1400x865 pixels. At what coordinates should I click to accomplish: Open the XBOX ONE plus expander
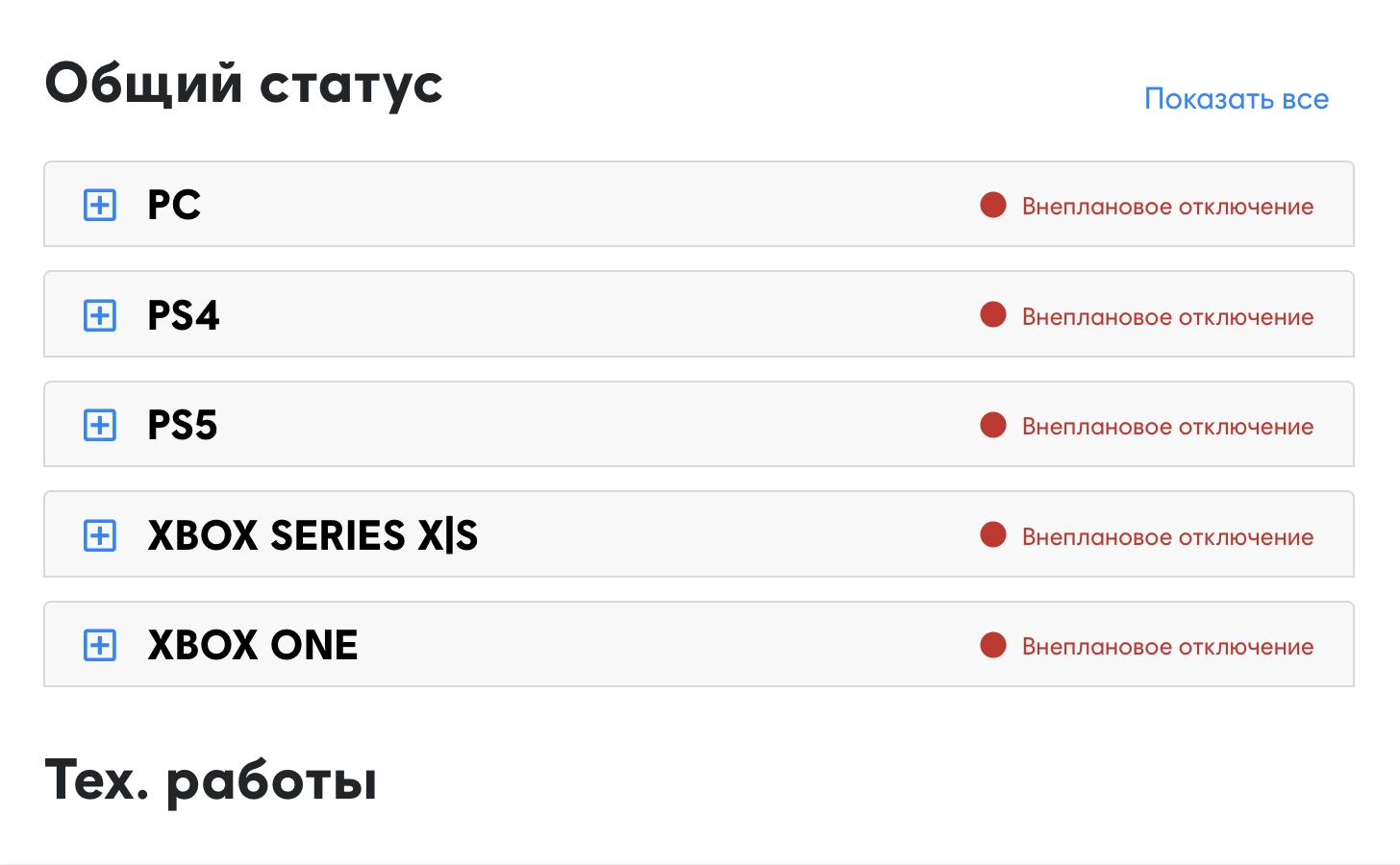(100, 645)
